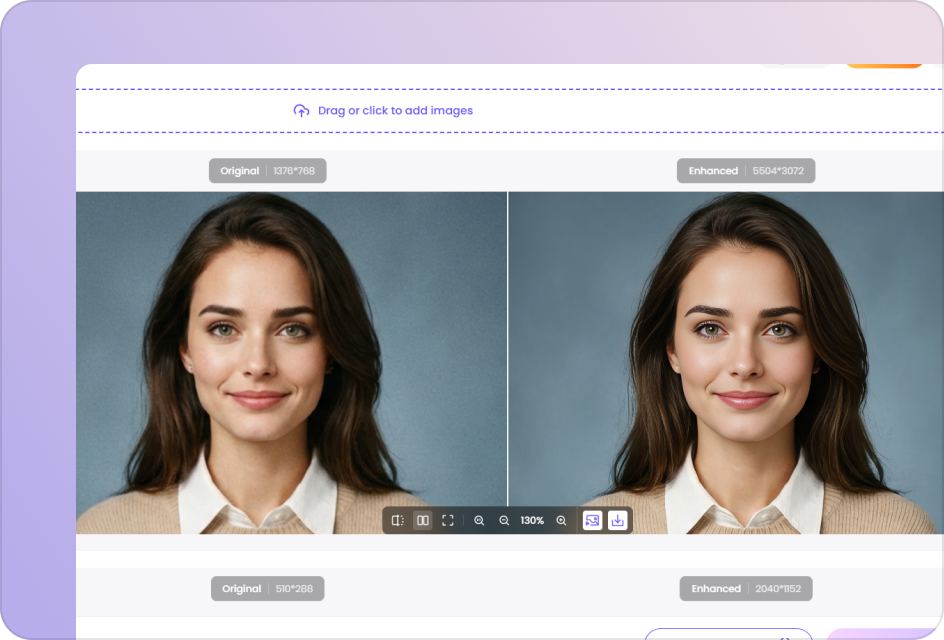Image resolution: width=944 pixels, height=640 pixels.
Task: Zoom out of the image preview
Action: [x=504, y=520]
